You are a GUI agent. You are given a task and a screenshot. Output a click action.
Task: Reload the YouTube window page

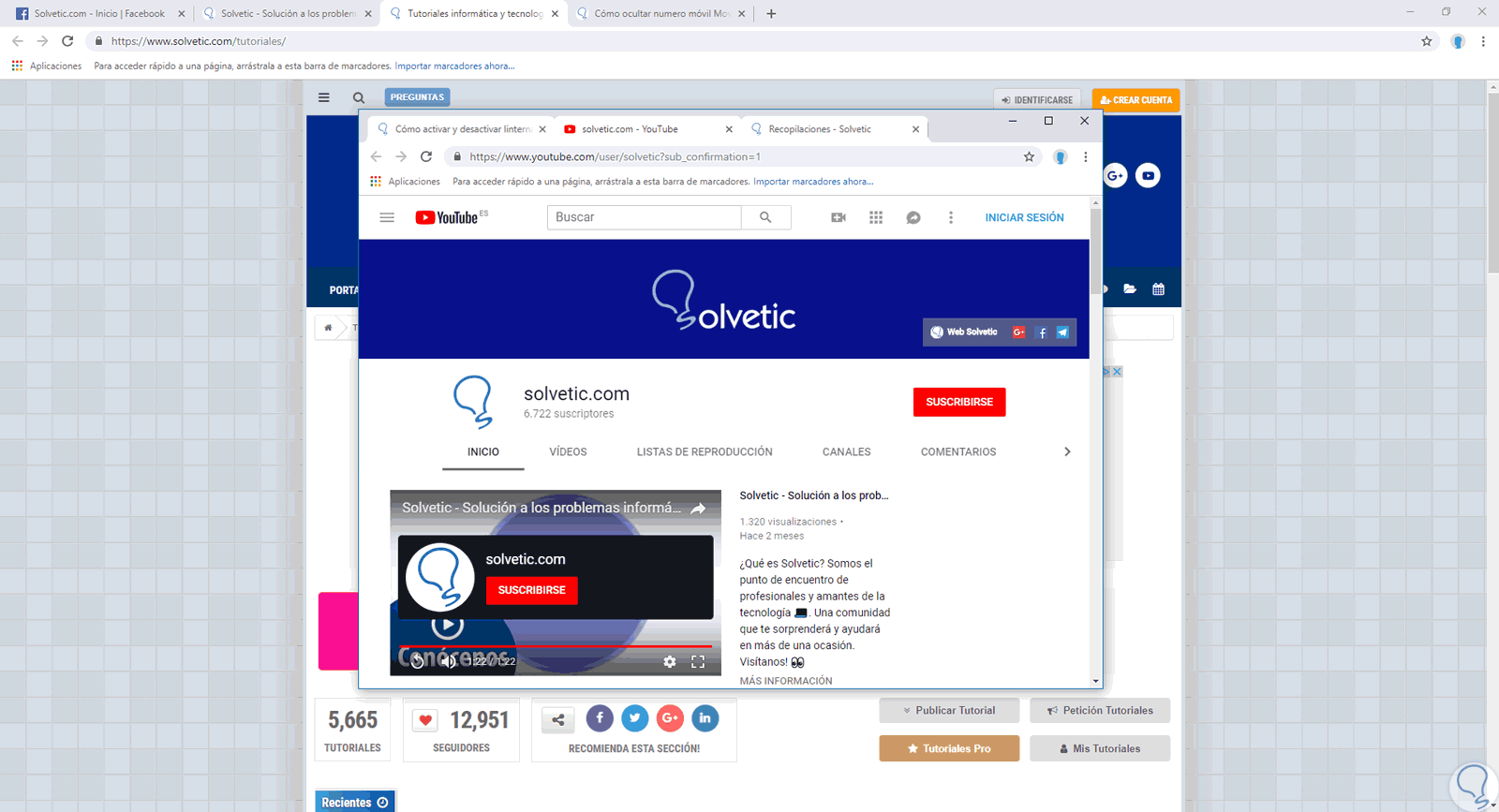coord(426,156)
